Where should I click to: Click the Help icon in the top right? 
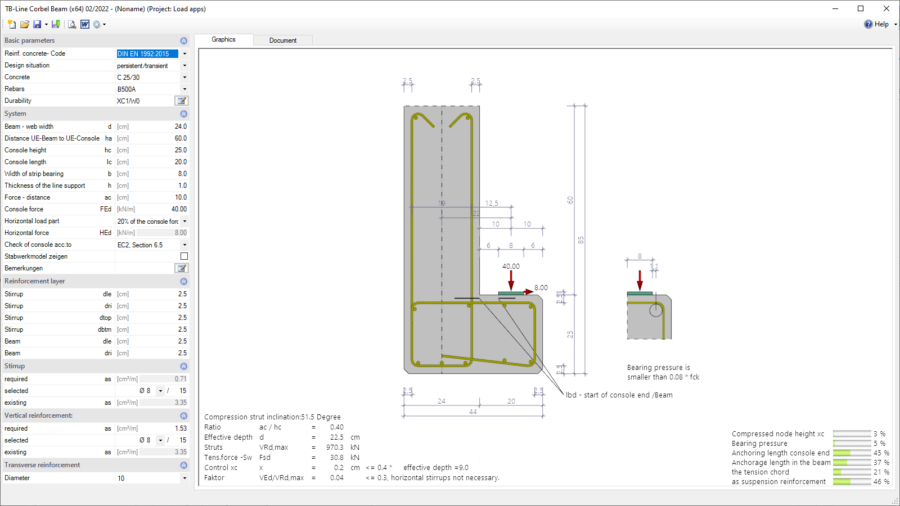tap(869, 24)
